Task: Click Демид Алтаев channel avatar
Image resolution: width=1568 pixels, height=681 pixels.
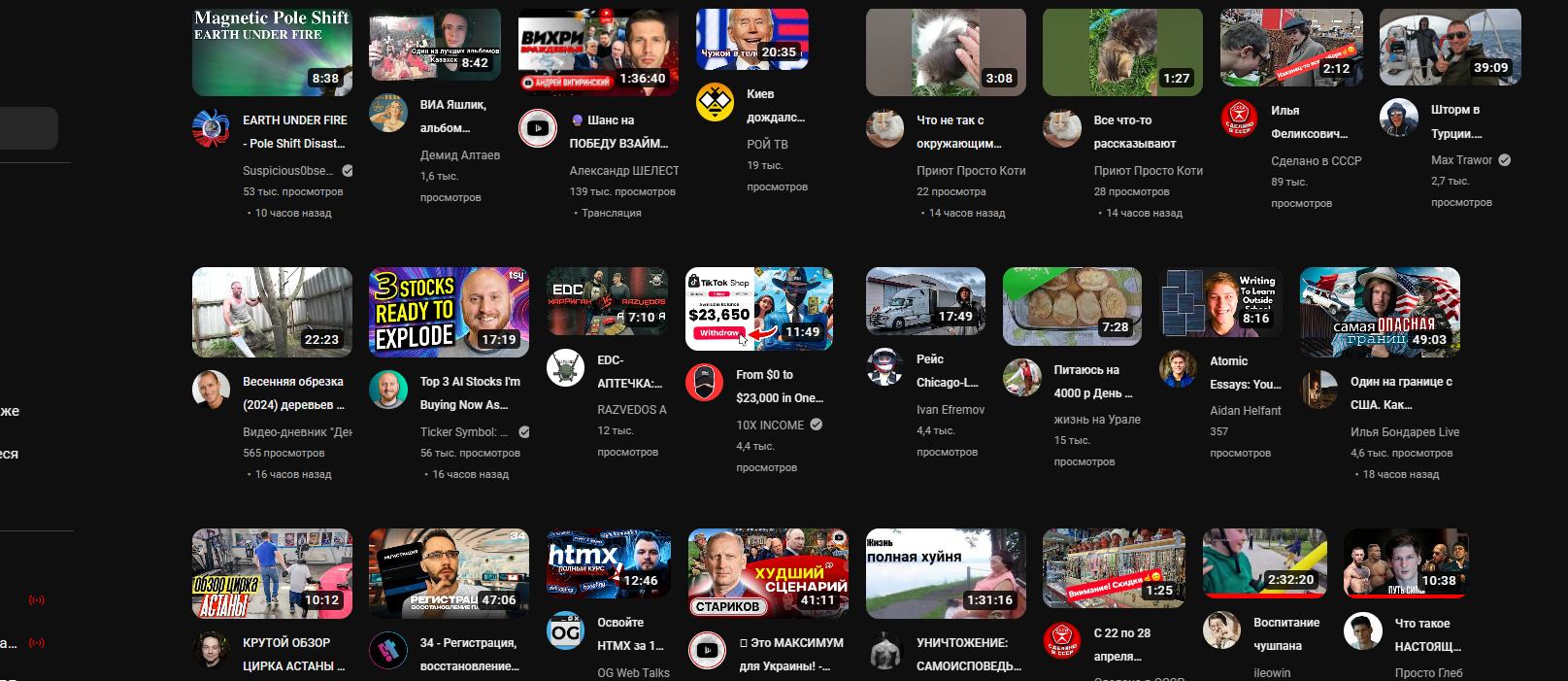Action: (387, 113)
